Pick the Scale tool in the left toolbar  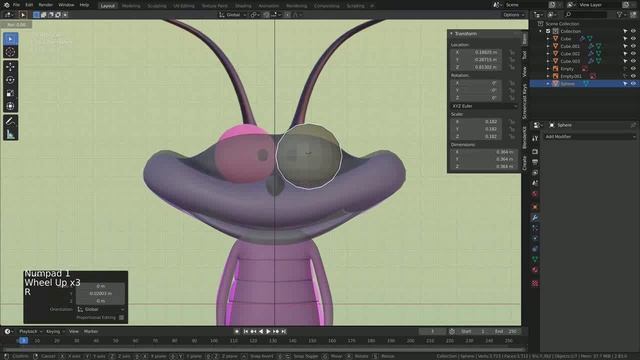click(11, 93)
